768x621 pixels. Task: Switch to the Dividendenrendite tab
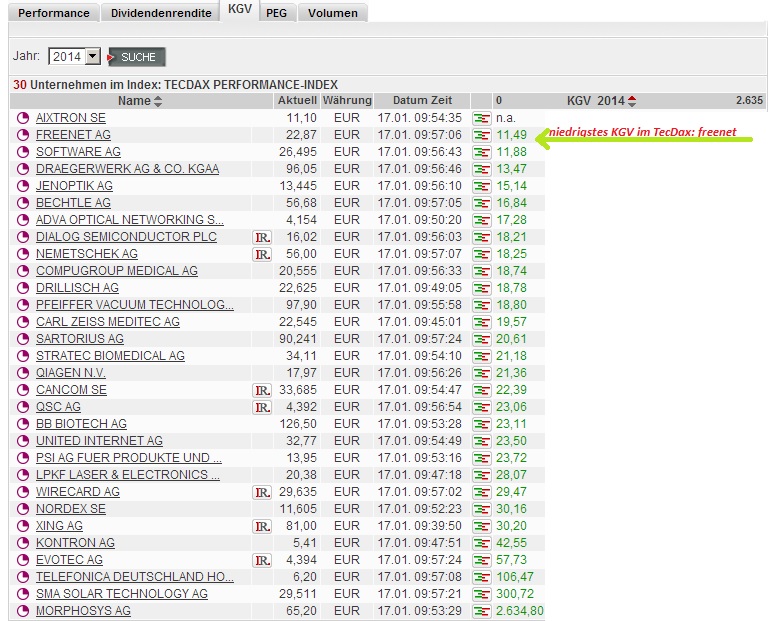(x=161, y=13)
